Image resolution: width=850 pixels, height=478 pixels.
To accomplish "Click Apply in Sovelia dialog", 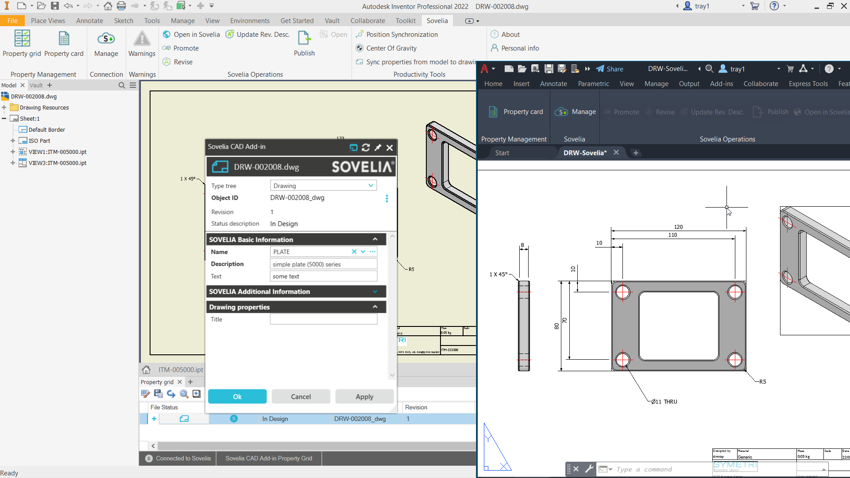I will (x=364, y=397).
